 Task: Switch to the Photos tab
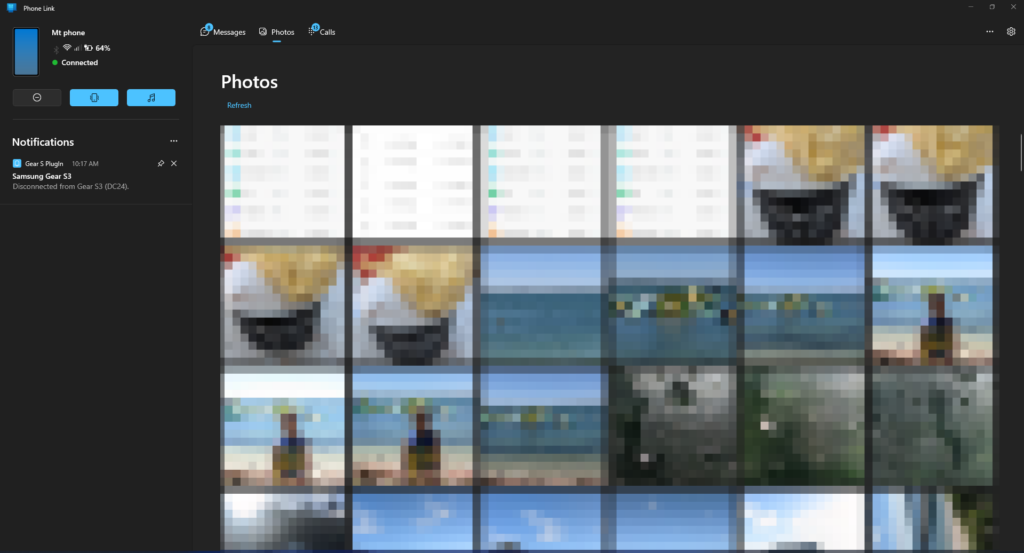[276, 32]
